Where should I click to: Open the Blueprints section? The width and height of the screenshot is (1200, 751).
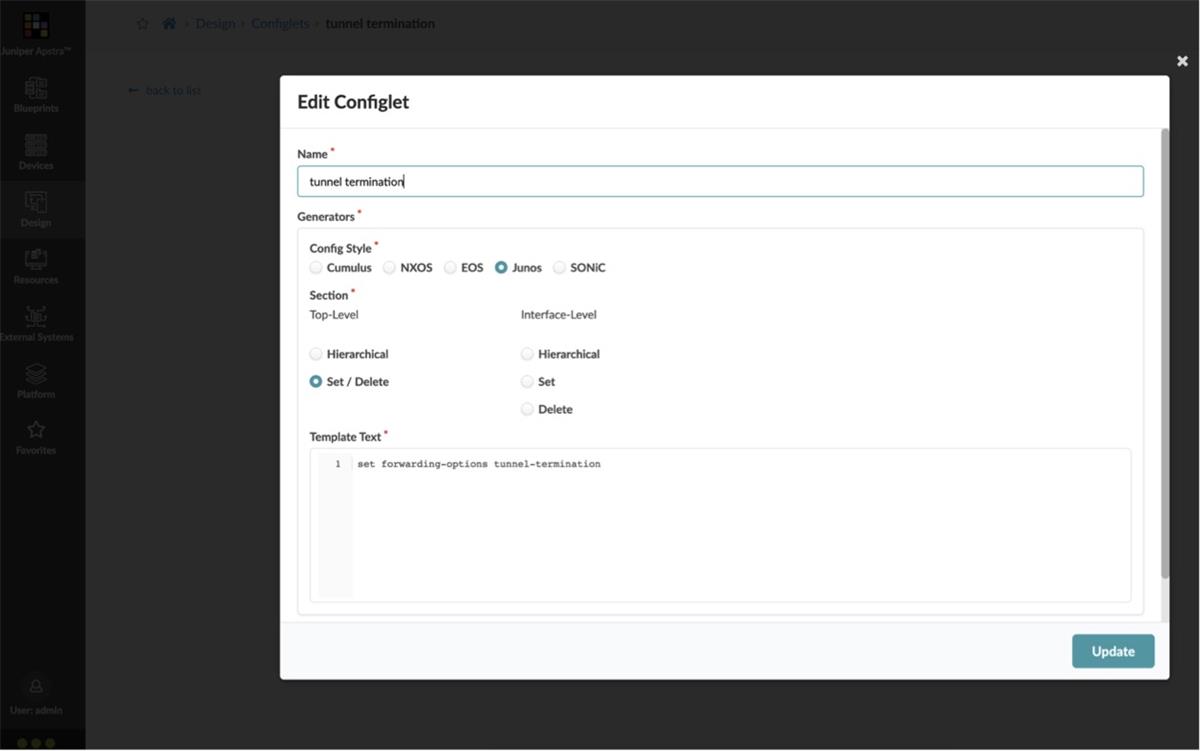[35, 95]
